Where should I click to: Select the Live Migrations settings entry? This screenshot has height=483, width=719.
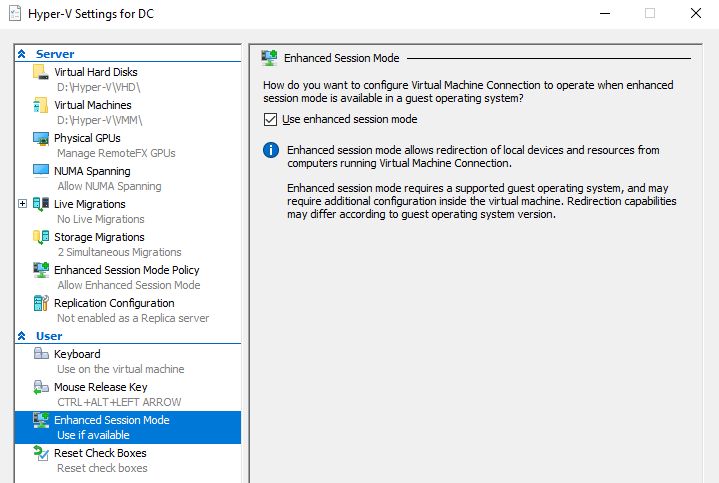90,204
